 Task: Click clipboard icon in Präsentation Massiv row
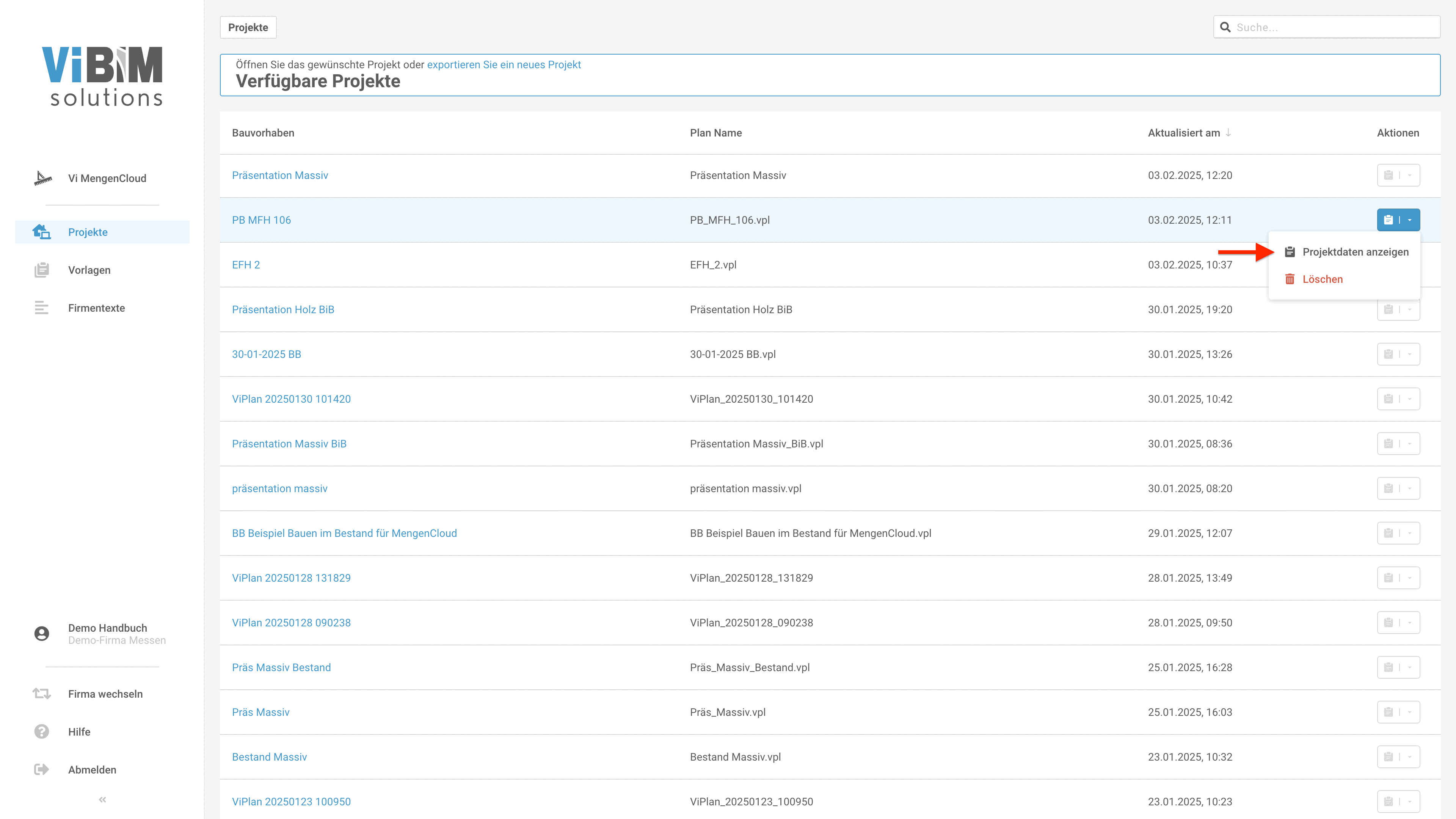1388,175
